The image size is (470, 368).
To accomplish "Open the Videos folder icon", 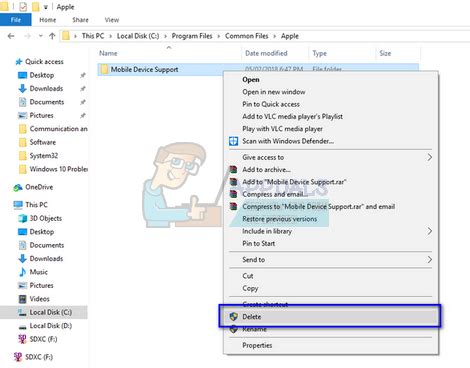I will (x=22, y=299).
